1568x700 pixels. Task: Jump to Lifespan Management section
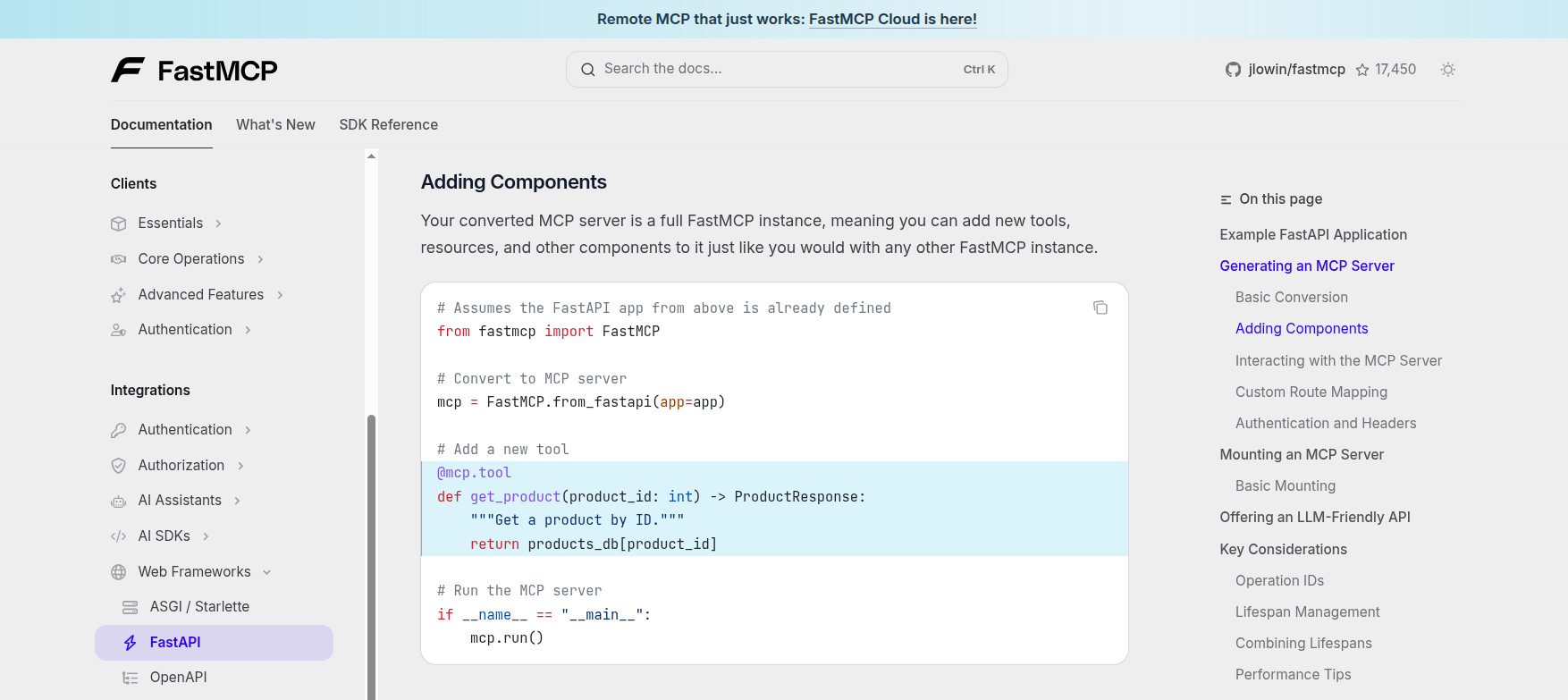(1307, 611)
